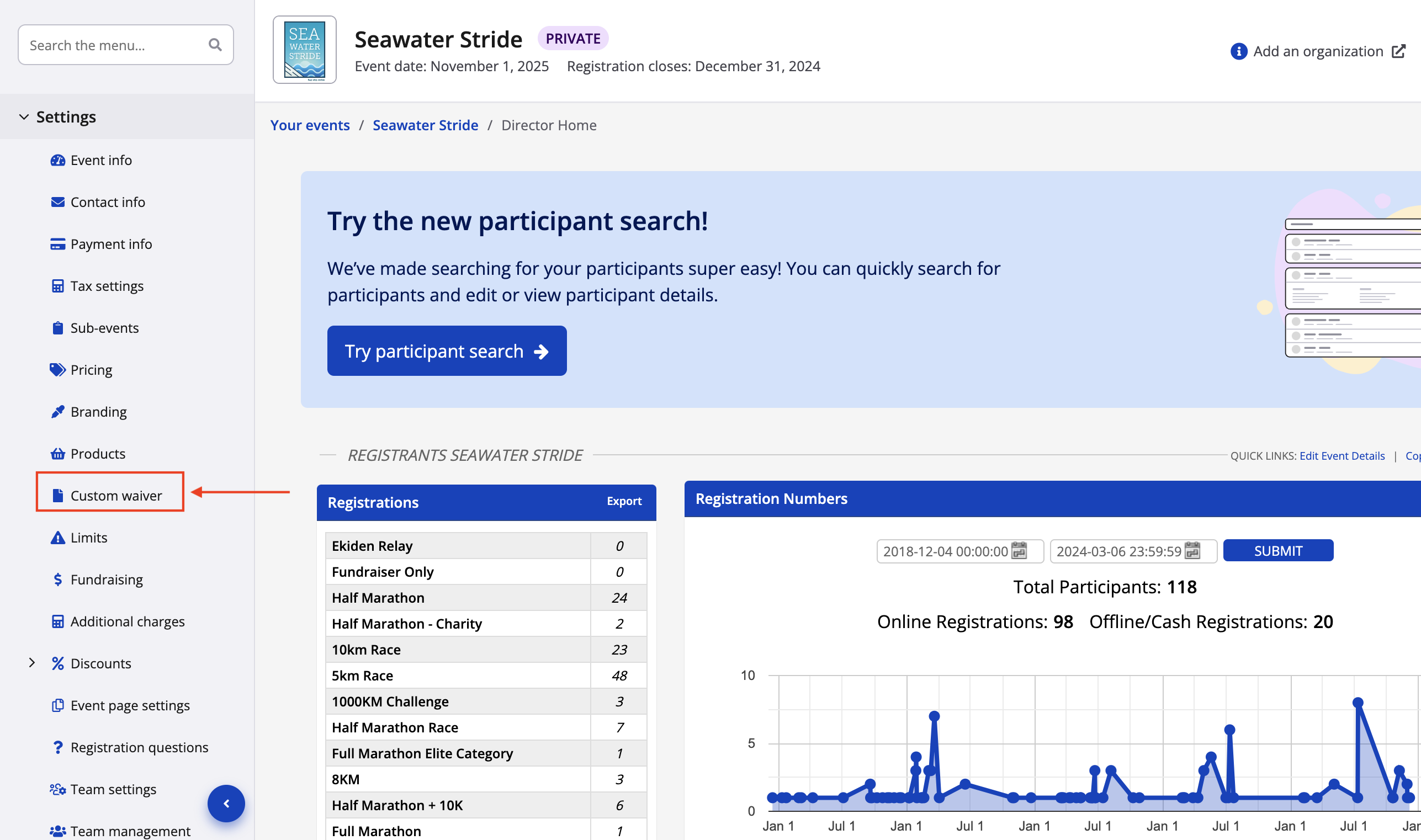Click the Seawater Stride event logo
The width and height of the screenshot is (1421, 840).
[305, 50]
